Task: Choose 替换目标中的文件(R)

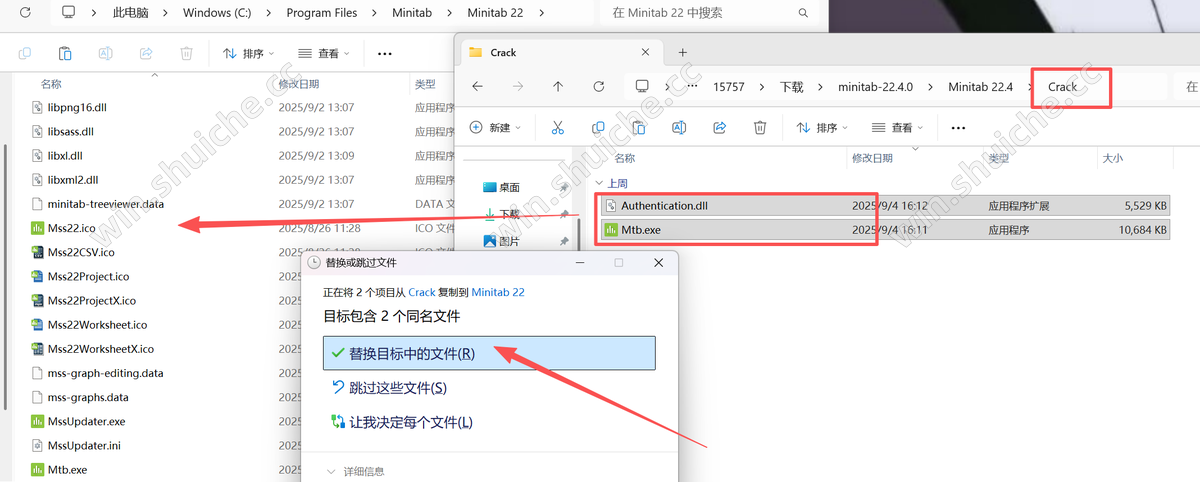Action: (x=489, y=353)
